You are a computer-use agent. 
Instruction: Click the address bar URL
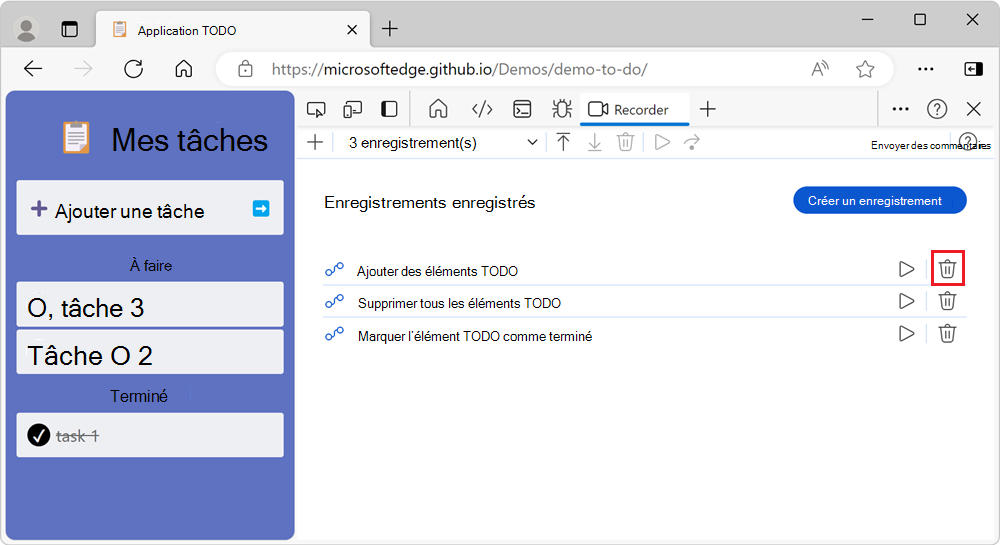459,69
